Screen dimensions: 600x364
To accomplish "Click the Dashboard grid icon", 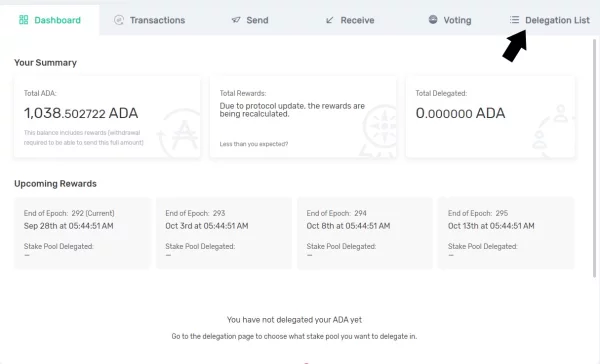I will pos(24,20).
